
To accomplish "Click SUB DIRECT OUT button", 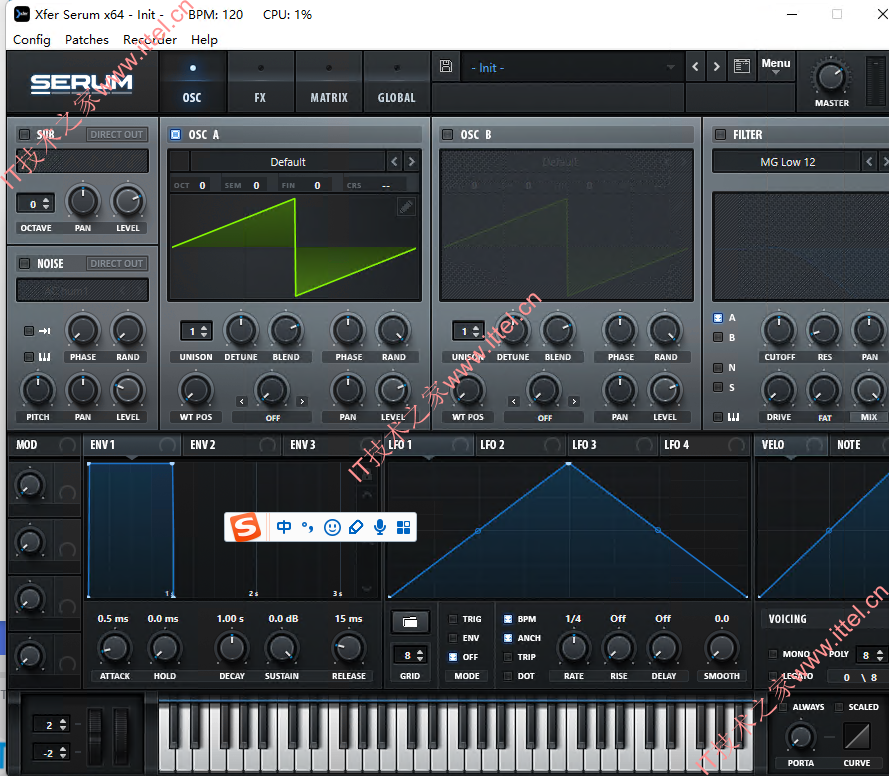I will tap(117, 134).
